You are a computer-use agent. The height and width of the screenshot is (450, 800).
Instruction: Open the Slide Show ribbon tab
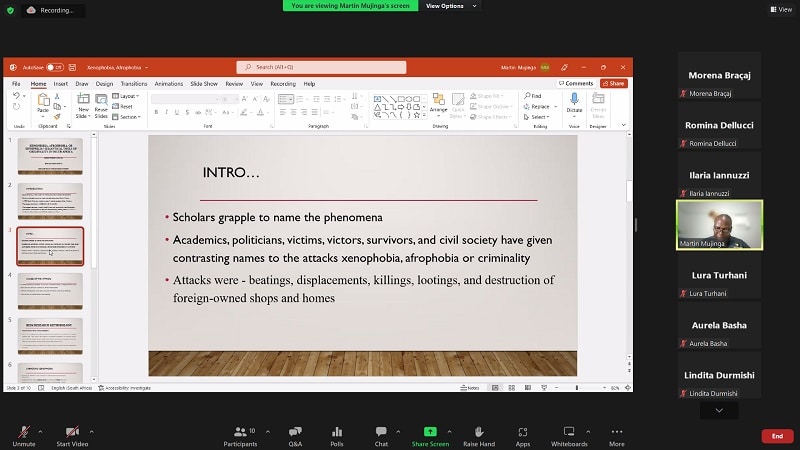click(x=205, y=84)
